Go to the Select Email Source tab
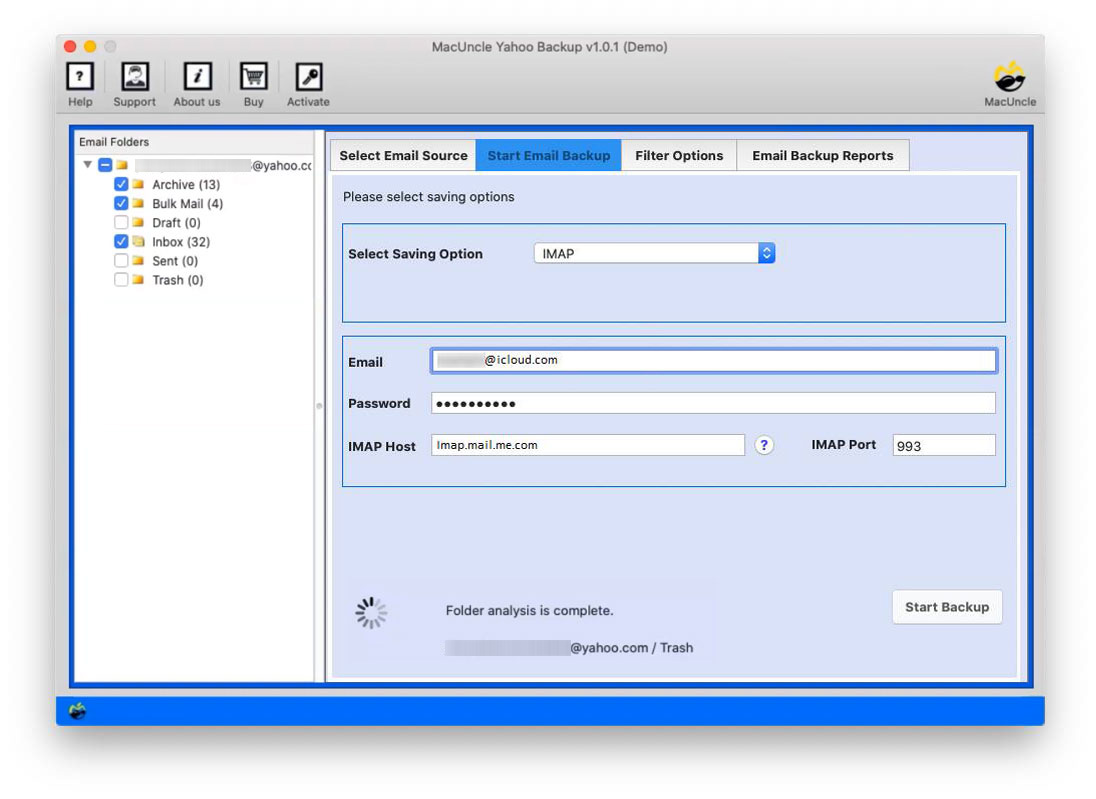The width and height of the screenshot is (1096, 799). click(x=402, y=155)
